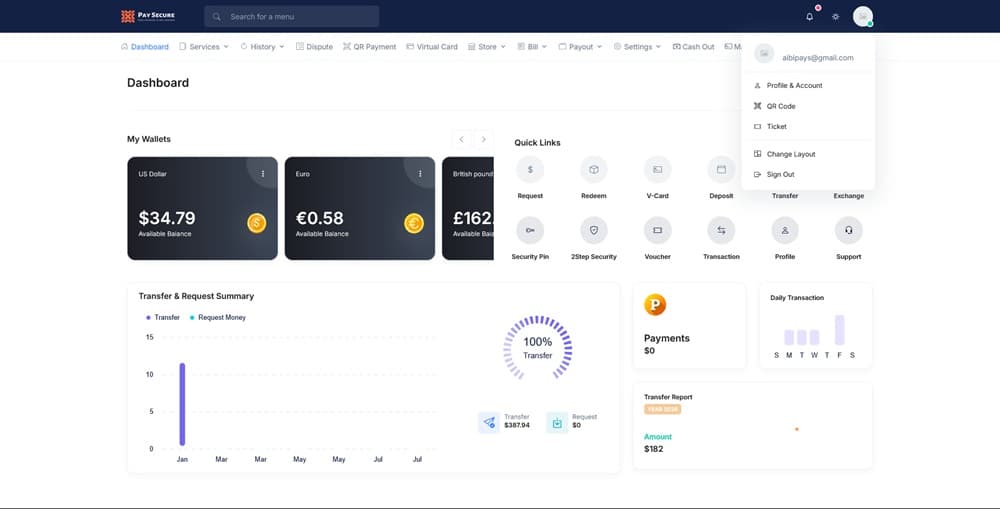Screen dimensions: 1000x509
Task: Click the V-Card quick link icon
Action: [657, 169]
